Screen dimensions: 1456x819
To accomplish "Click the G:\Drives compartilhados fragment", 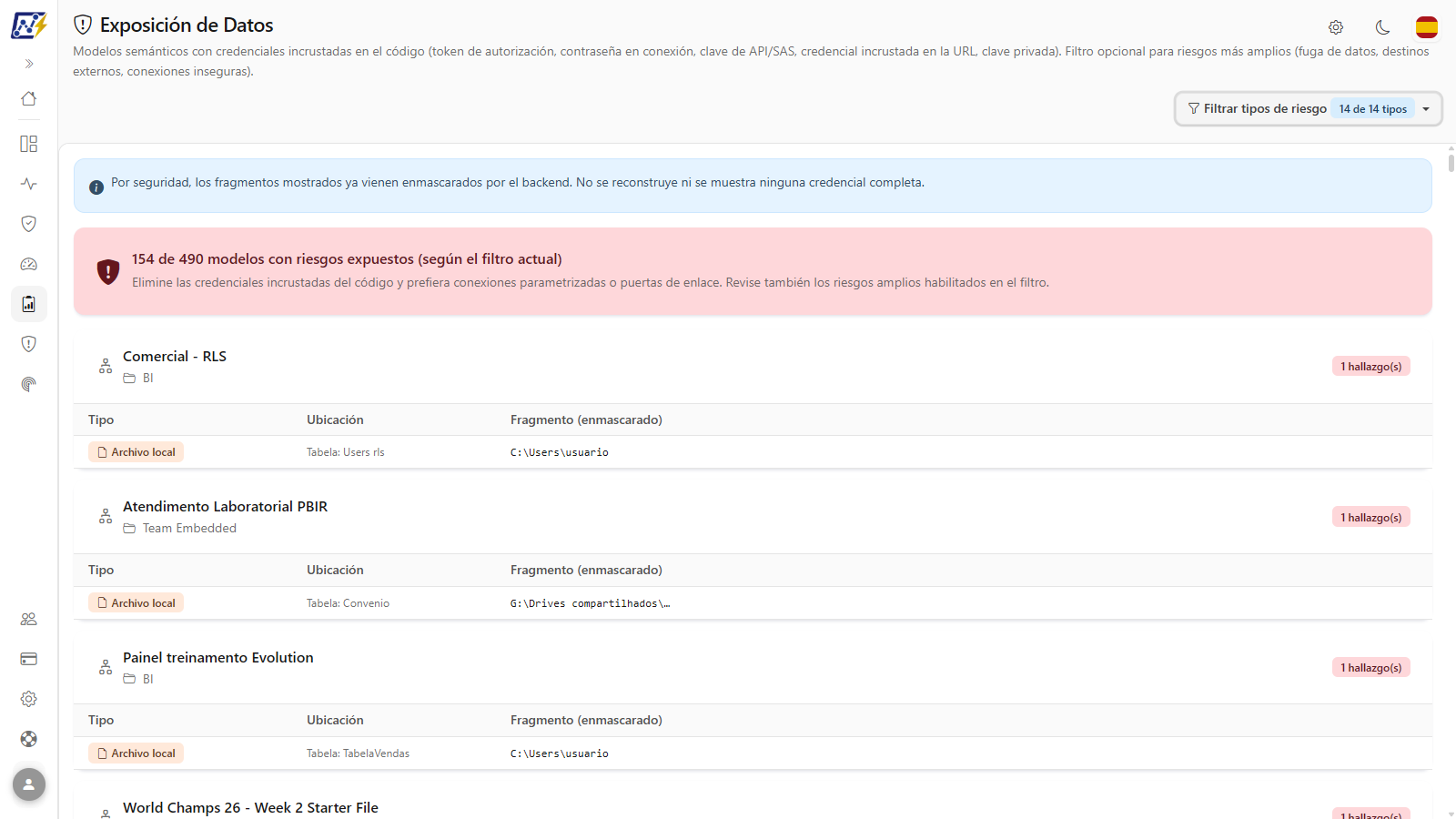I will (x=590, y=603).
